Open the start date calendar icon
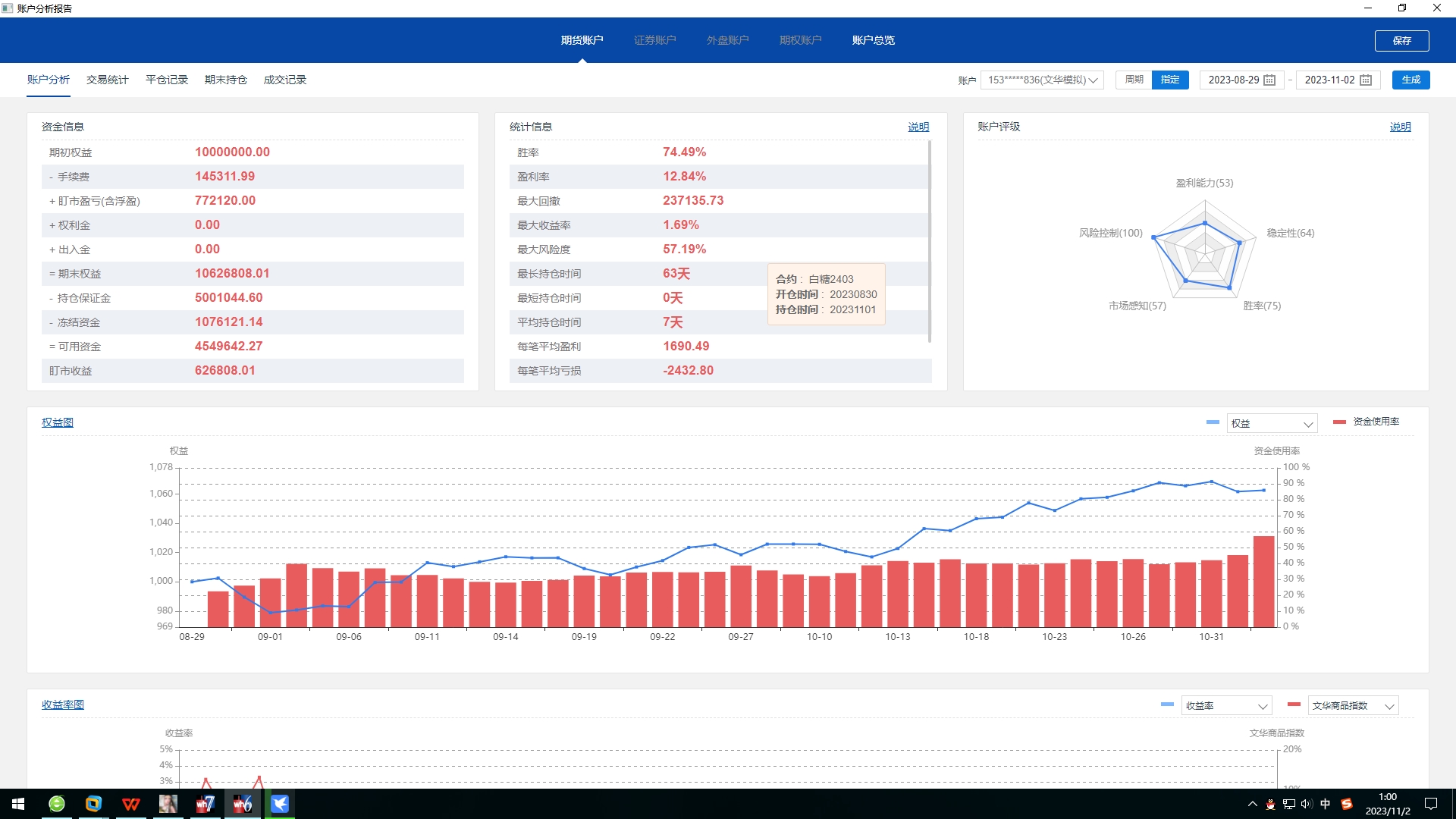This screenshot has width=1456, height=819. [x=1269, y=80]
